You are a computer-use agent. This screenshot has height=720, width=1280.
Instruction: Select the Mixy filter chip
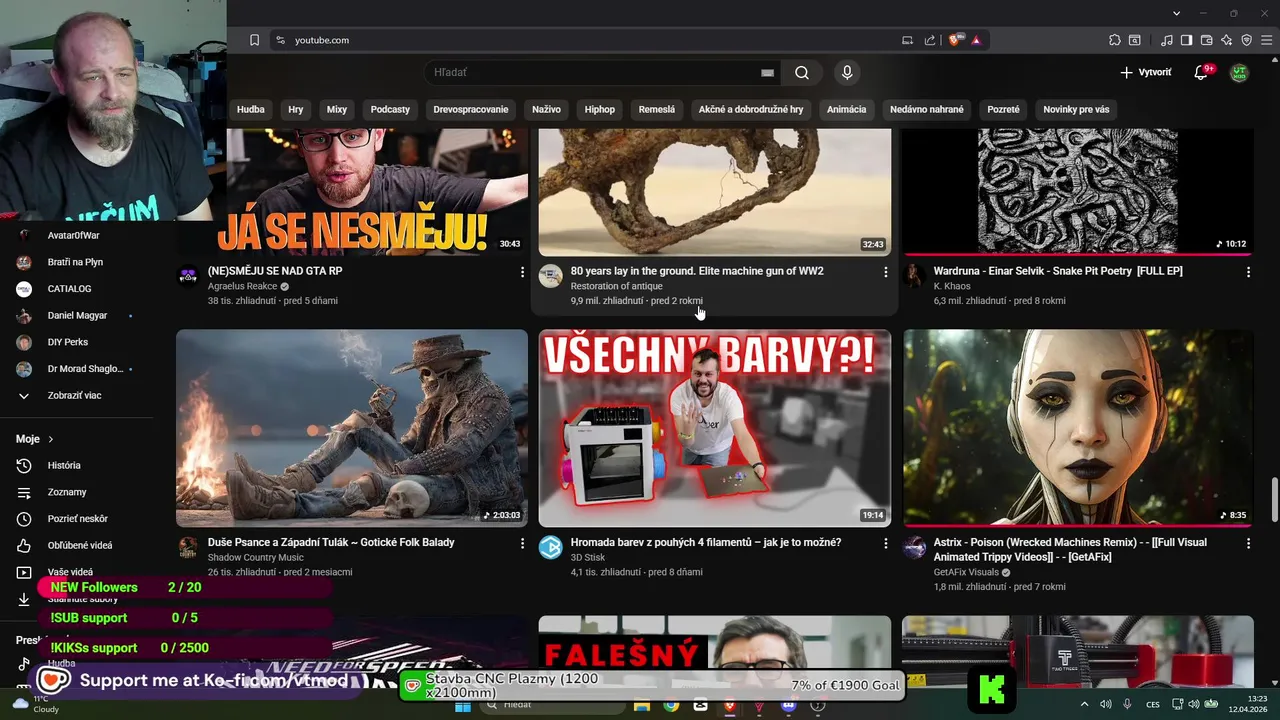pos(337,109)
